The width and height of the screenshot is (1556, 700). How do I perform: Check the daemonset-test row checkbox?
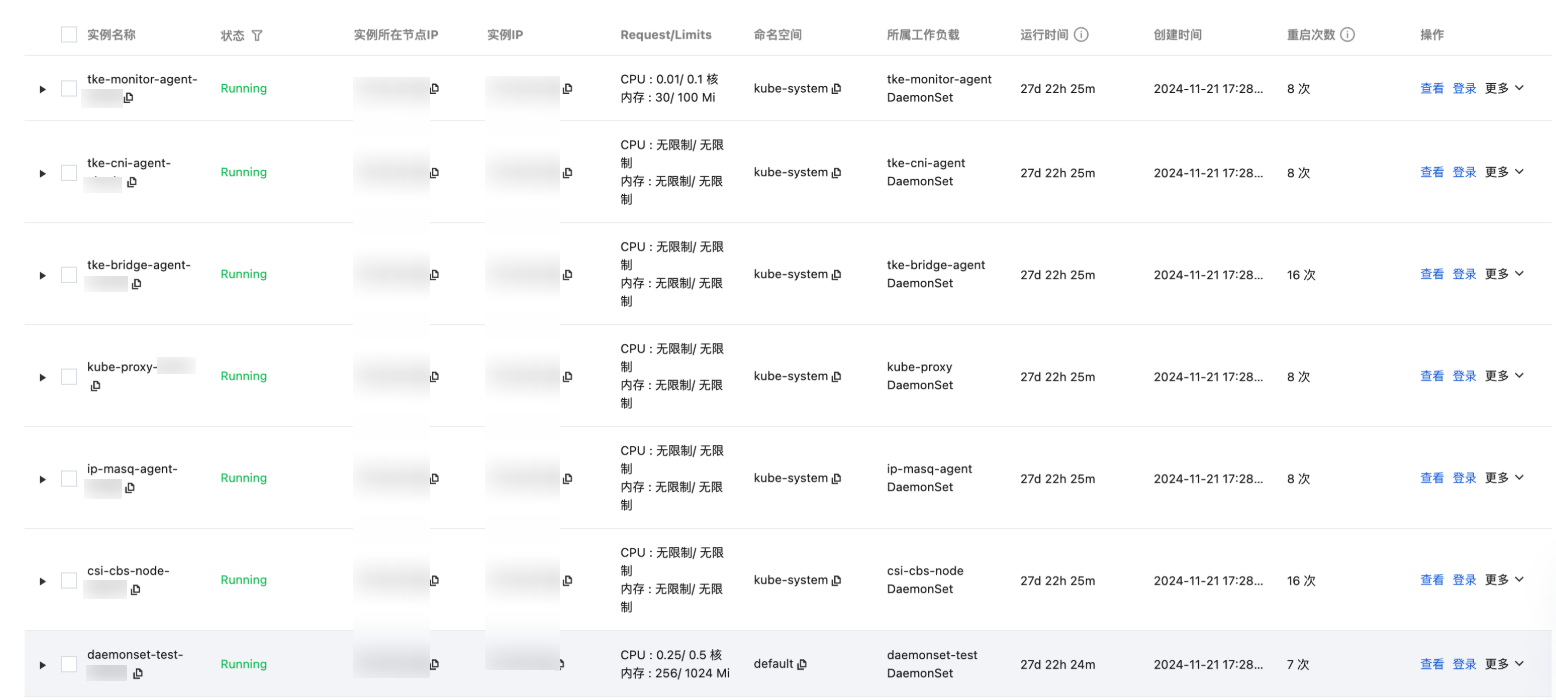coord(69,664)
